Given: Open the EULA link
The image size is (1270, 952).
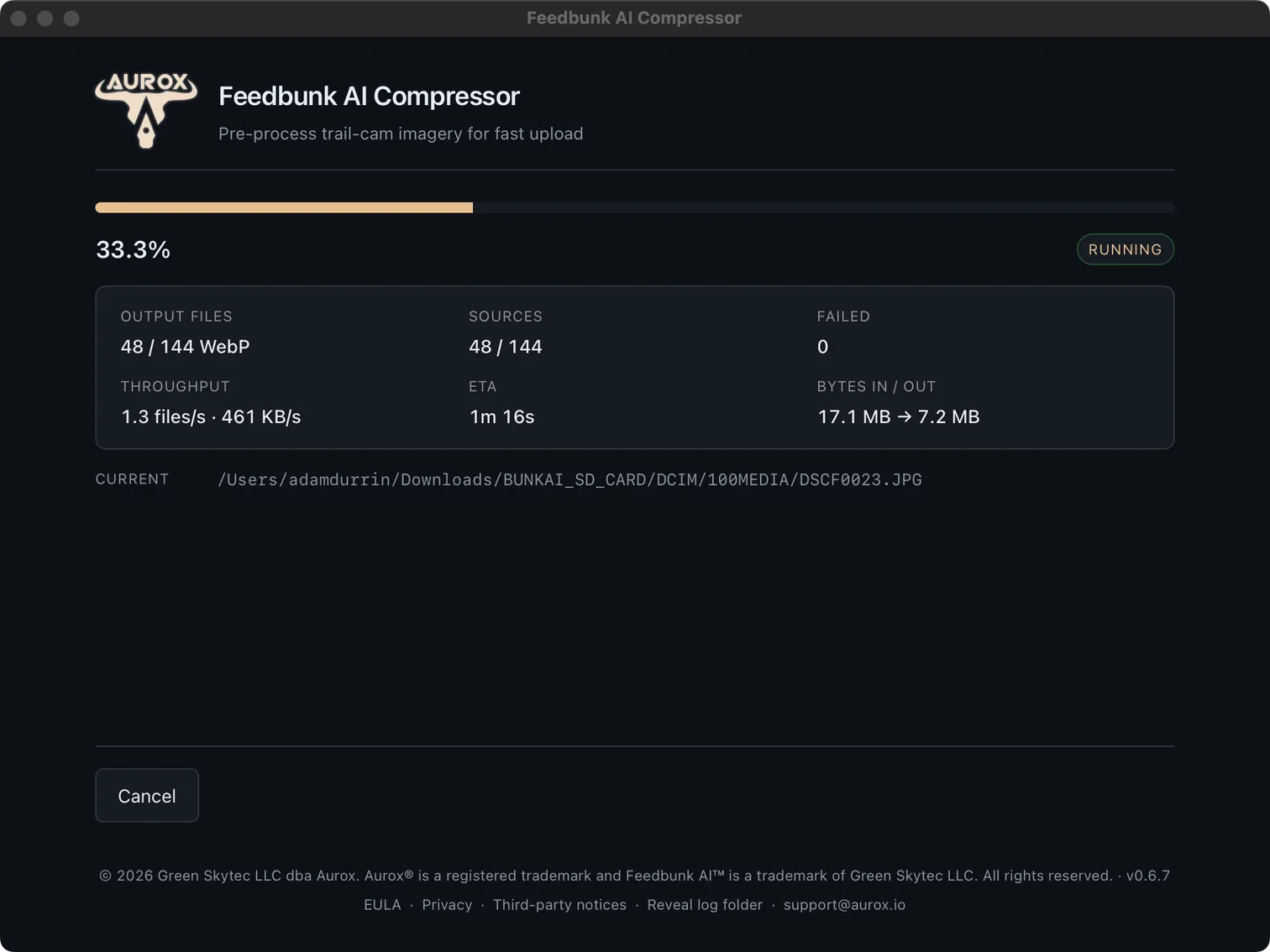Looking at the screenshot, I should point(382,904).
